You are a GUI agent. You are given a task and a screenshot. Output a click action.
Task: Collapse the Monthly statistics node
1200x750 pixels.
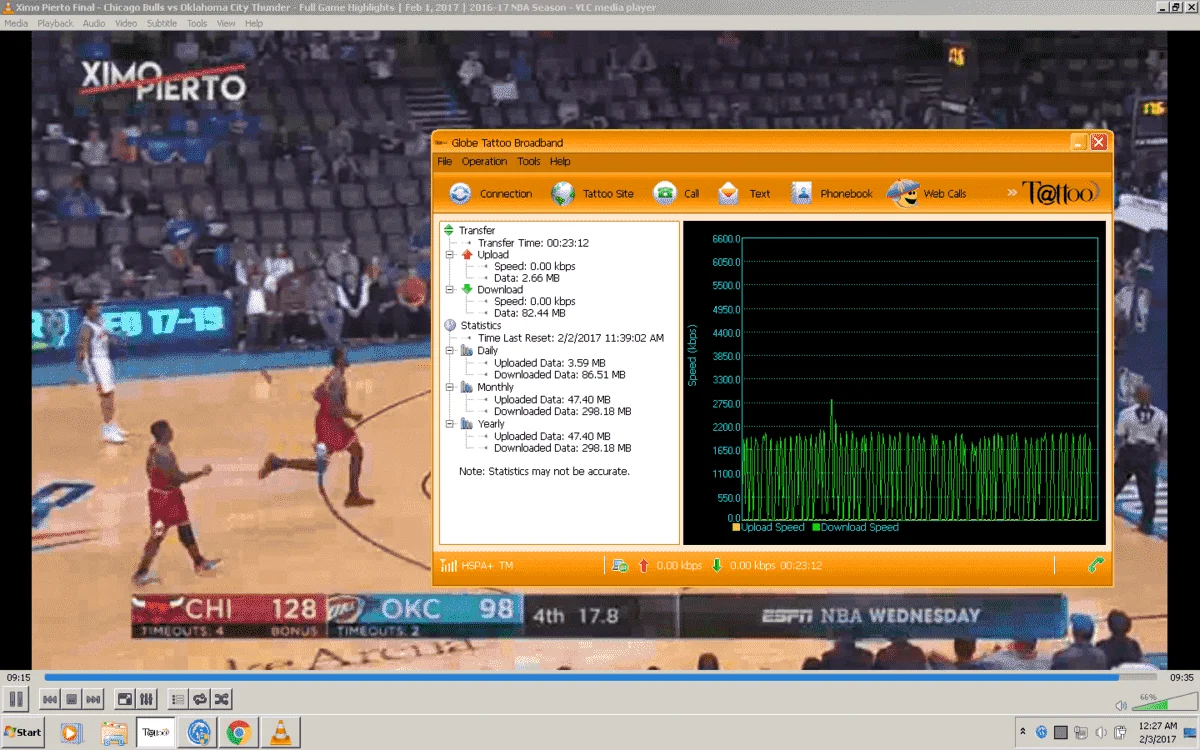(450, 387)
